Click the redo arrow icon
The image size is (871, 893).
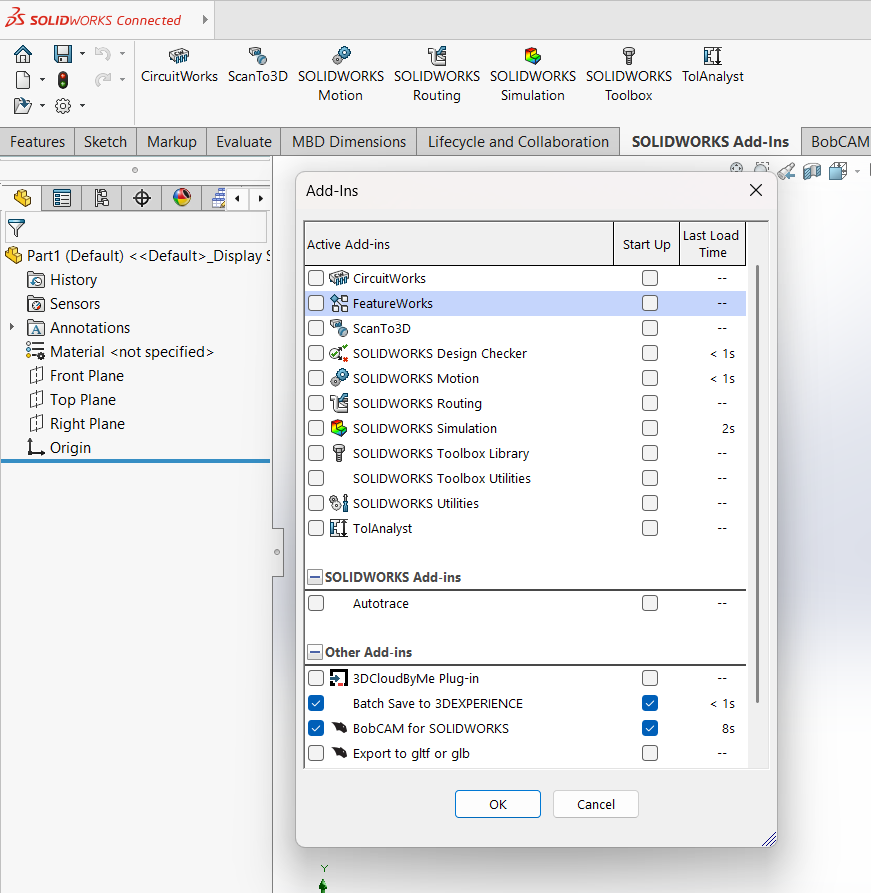coord(103,79)
